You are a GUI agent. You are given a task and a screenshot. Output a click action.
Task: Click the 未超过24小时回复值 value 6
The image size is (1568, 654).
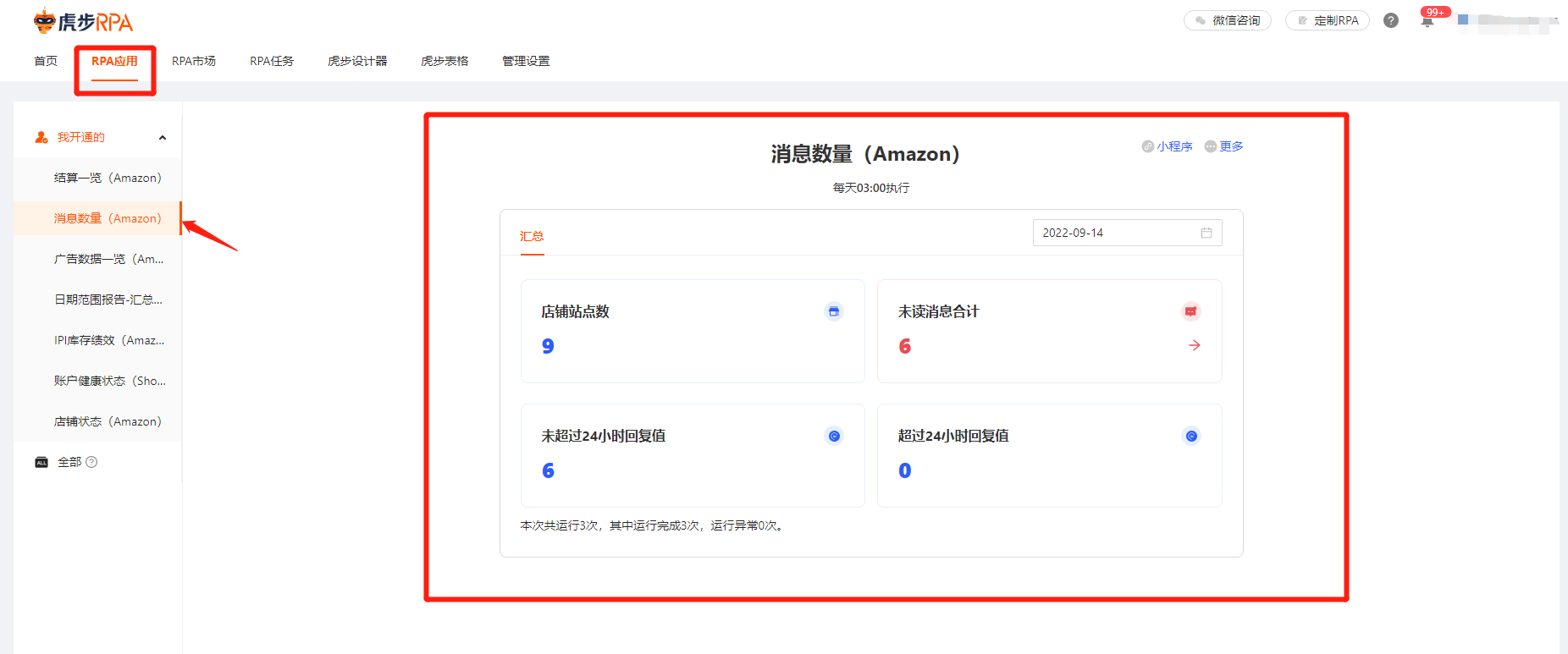548,470
